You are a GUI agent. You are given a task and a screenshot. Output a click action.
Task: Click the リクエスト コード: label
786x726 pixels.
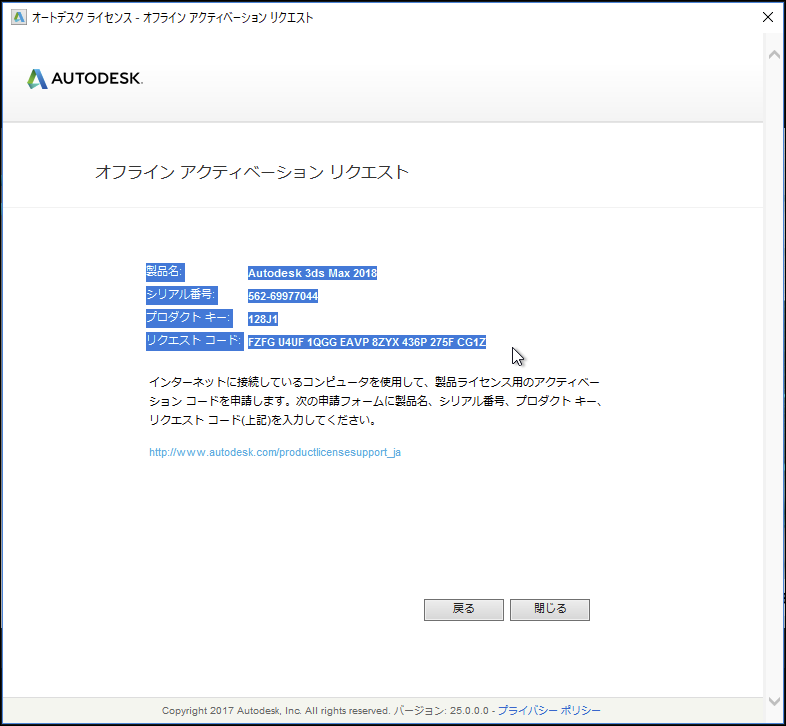[x=194, y=341]
